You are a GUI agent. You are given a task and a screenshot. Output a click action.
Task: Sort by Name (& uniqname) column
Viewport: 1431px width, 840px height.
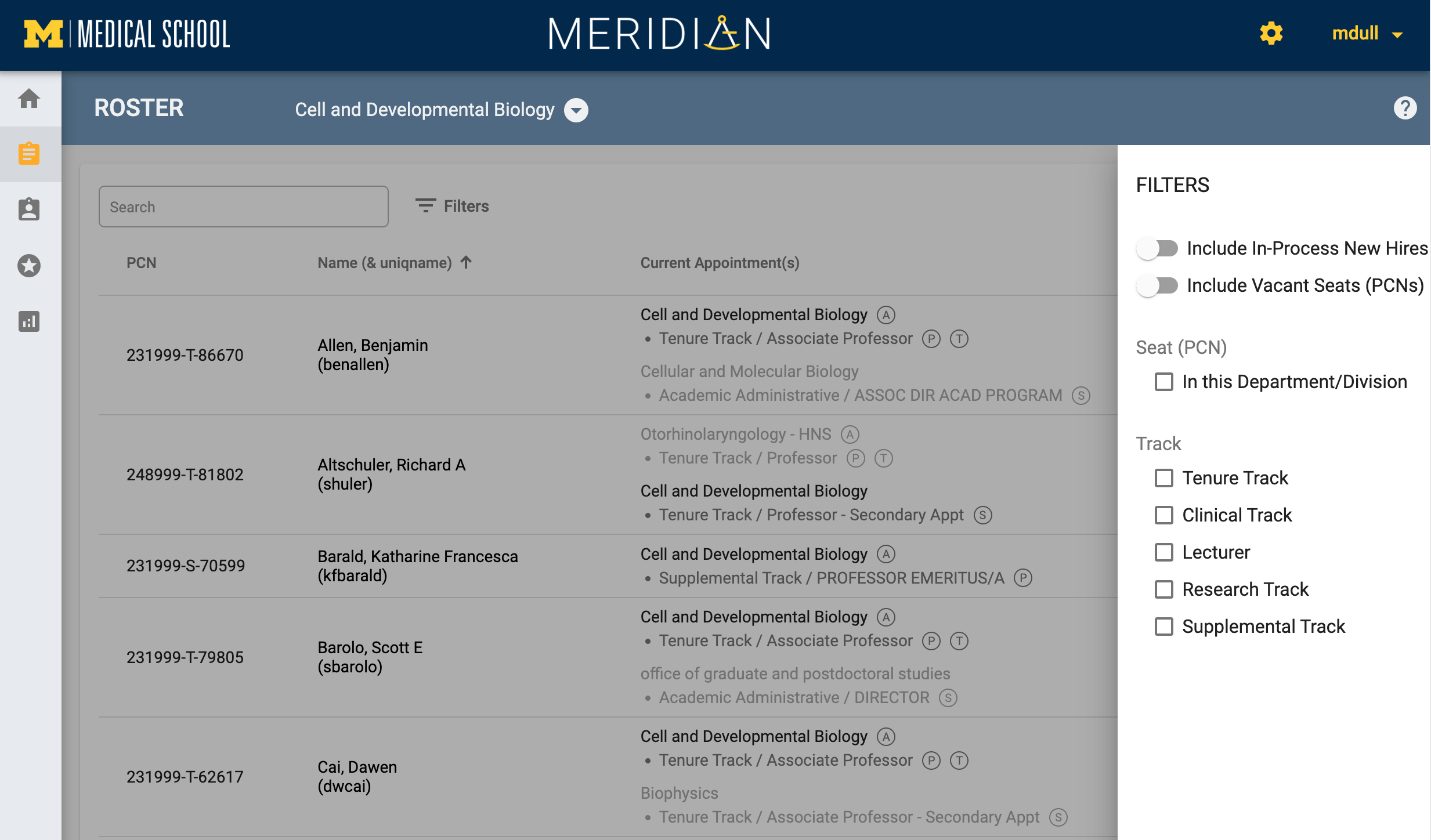pos(384,263)
